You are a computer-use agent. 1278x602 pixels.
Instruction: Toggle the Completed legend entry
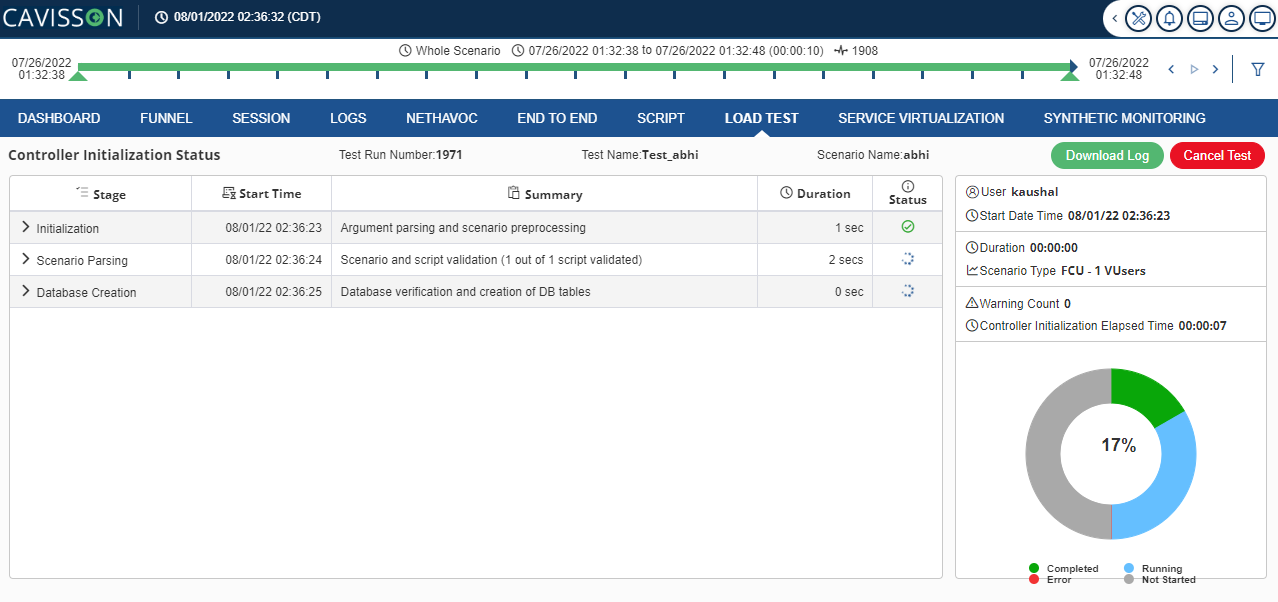click(1064, 569)
